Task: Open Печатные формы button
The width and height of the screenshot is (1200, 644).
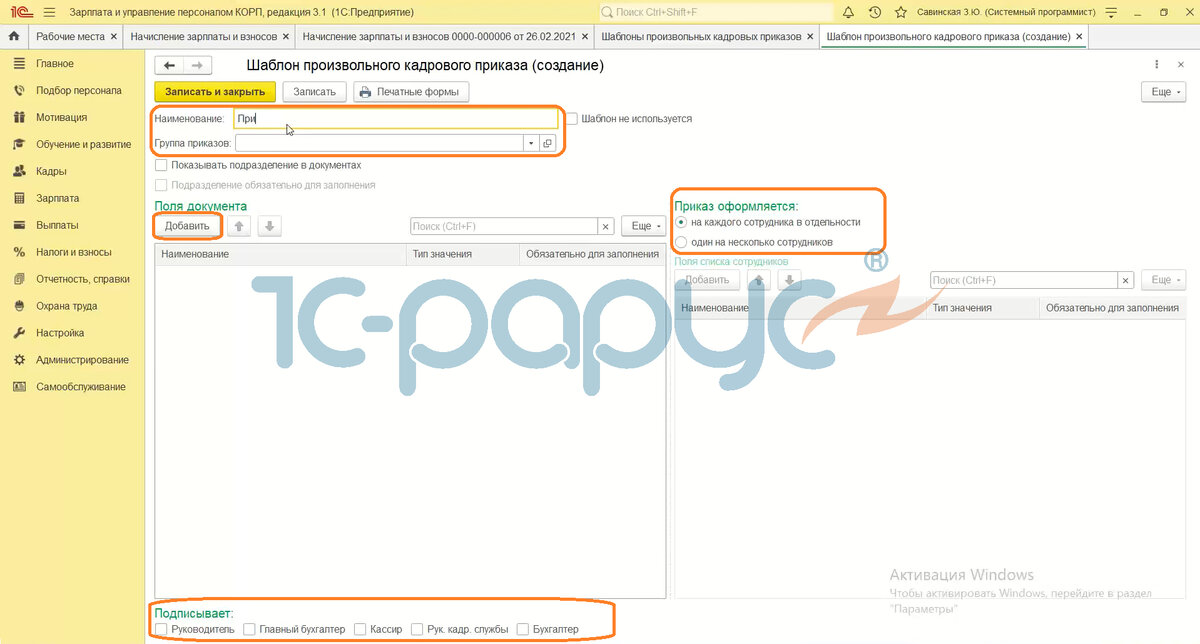Action: pyautogui.click(x=411, y=91)
